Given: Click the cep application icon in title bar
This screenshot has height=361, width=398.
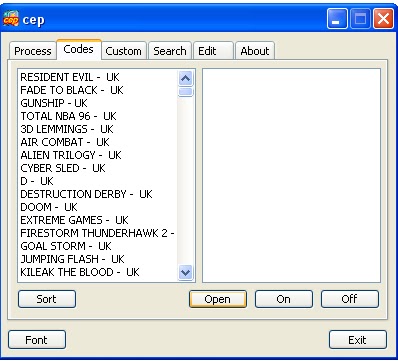Looking at the screenshot, I should [x=11, y=19].
